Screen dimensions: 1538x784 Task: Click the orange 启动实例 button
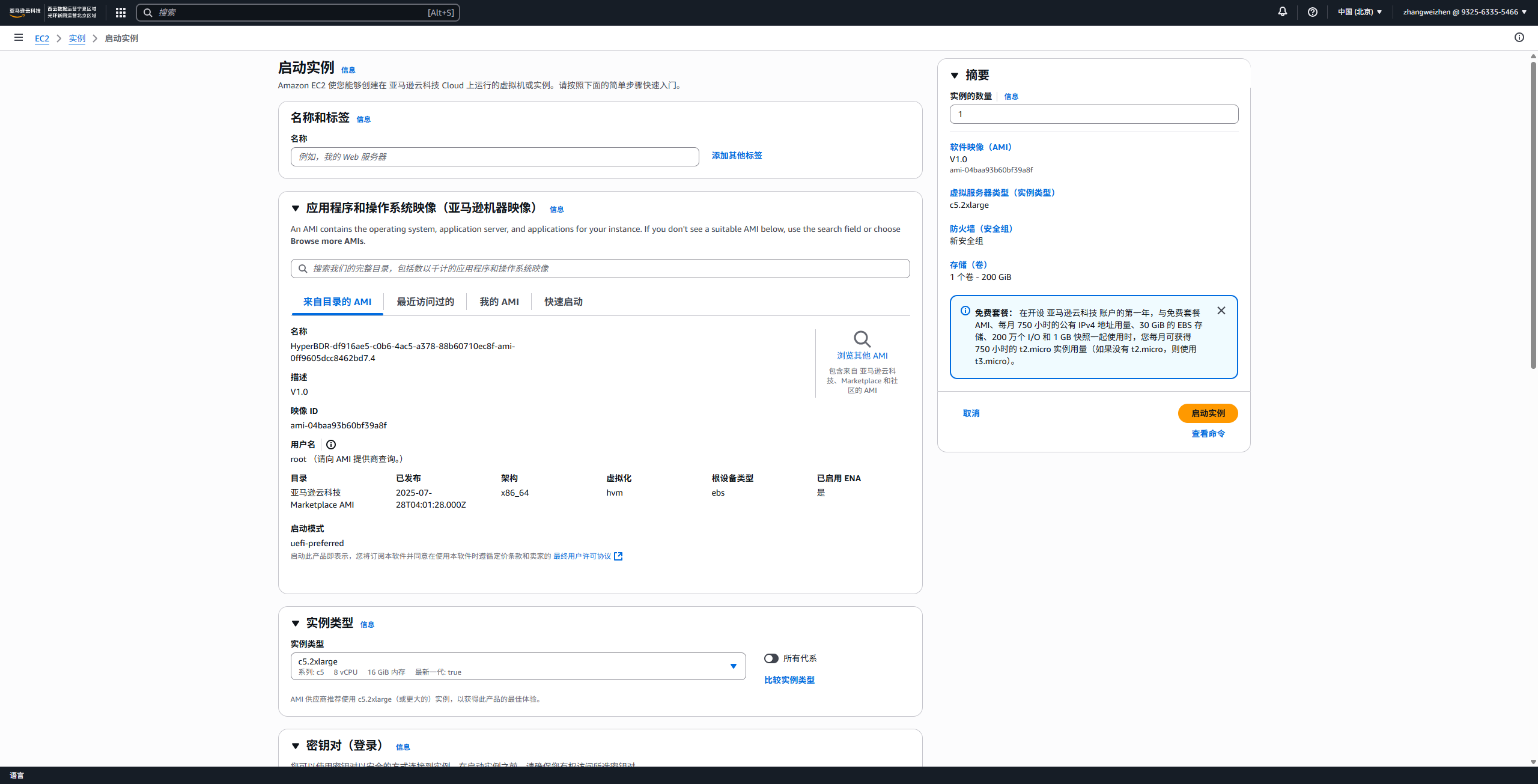pyautogui.click(x=1208, y=413)
